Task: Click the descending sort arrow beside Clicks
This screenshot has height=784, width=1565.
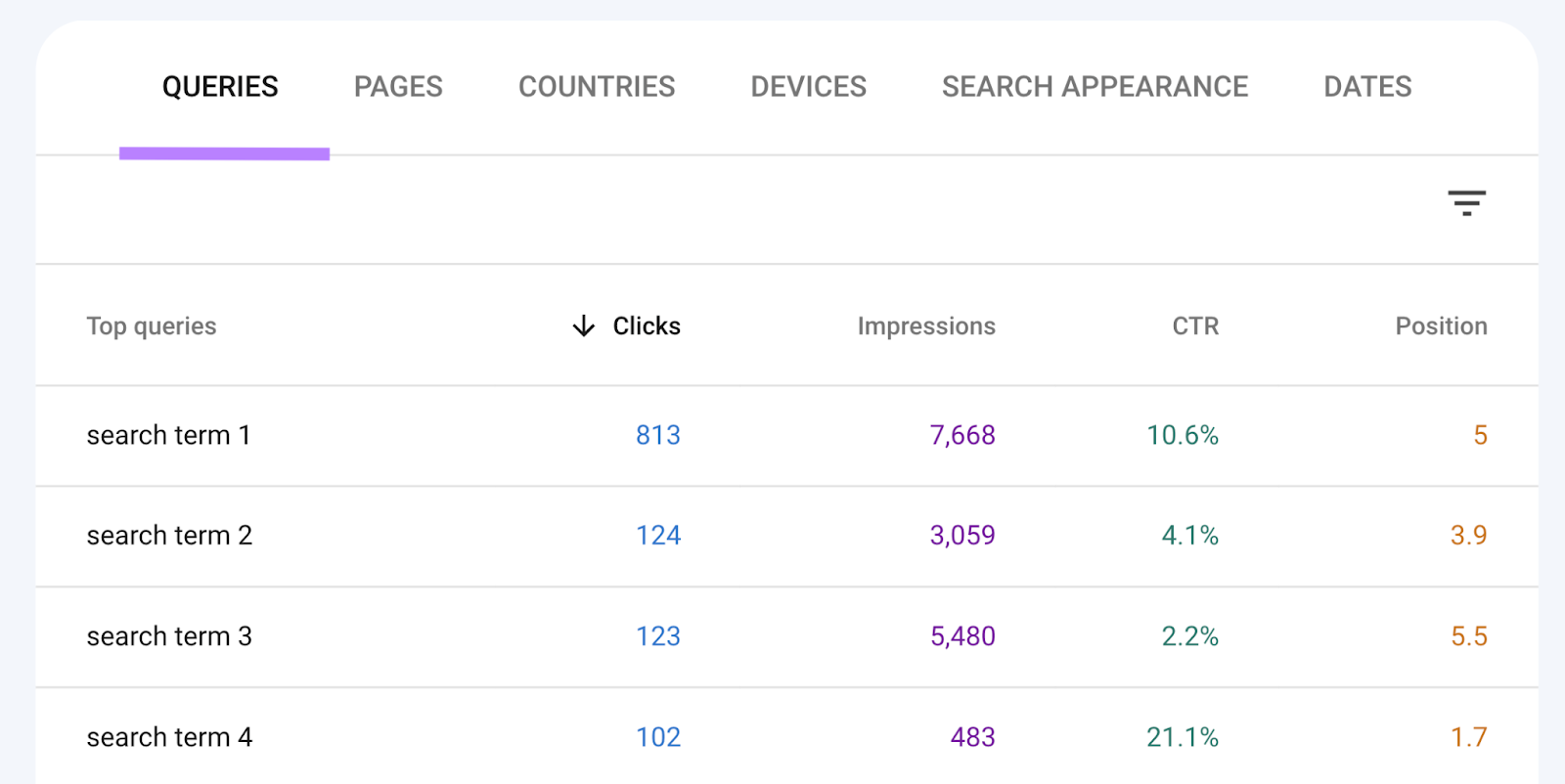Action: pyautogui.click(x=584, y=327)
